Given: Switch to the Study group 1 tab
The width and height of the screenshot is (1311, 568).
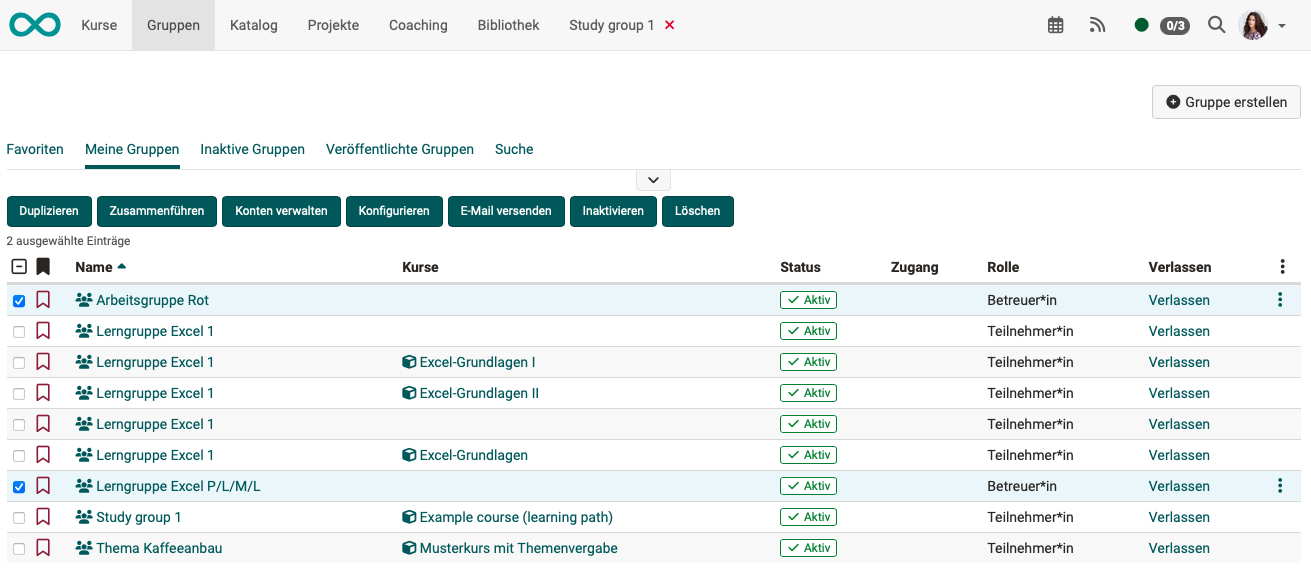Looking at the screenshot, I should coord(612,25).
